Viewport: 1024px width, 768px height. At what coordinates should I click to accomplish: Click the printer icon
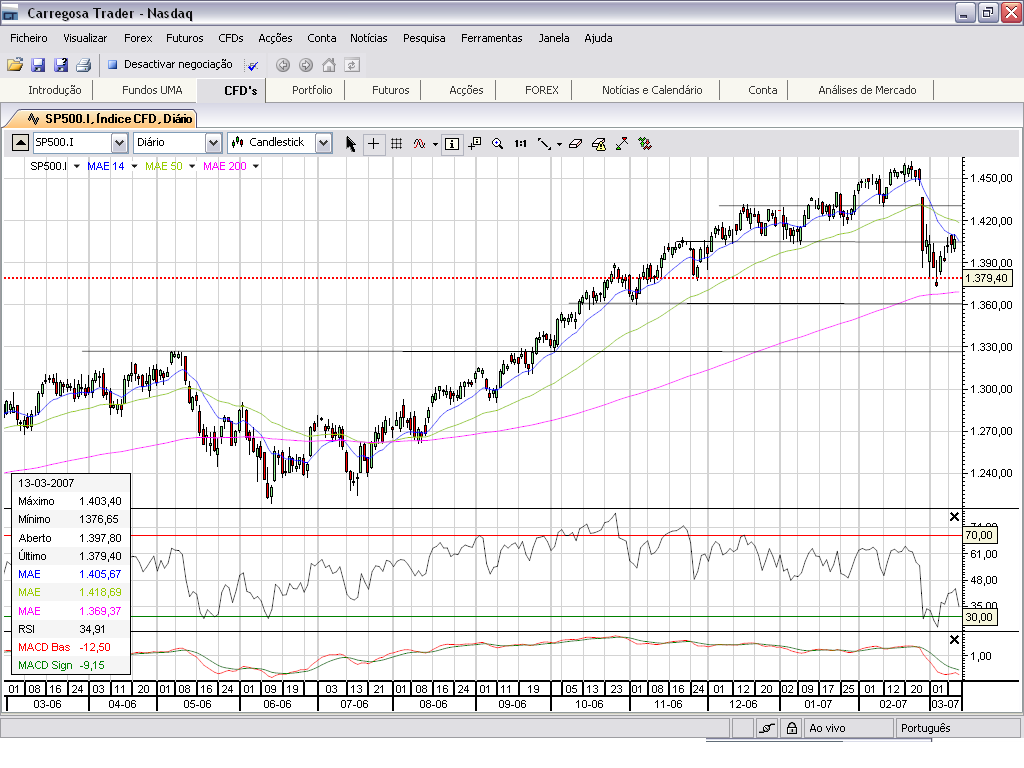click(83, 65)
